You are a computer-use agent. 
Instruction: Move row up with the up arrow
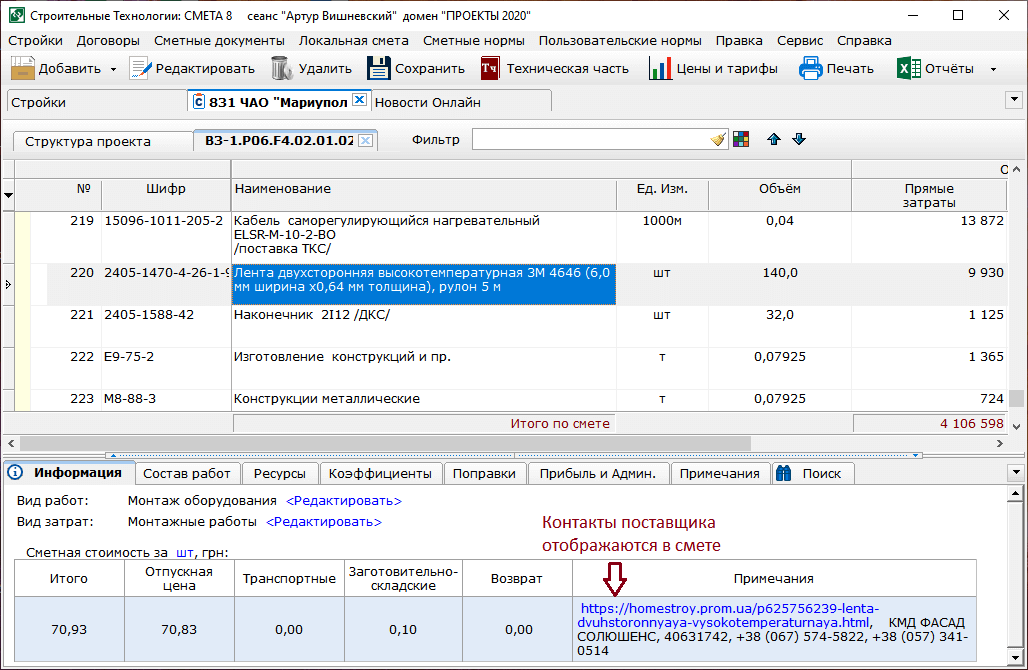tap(773, 140)
